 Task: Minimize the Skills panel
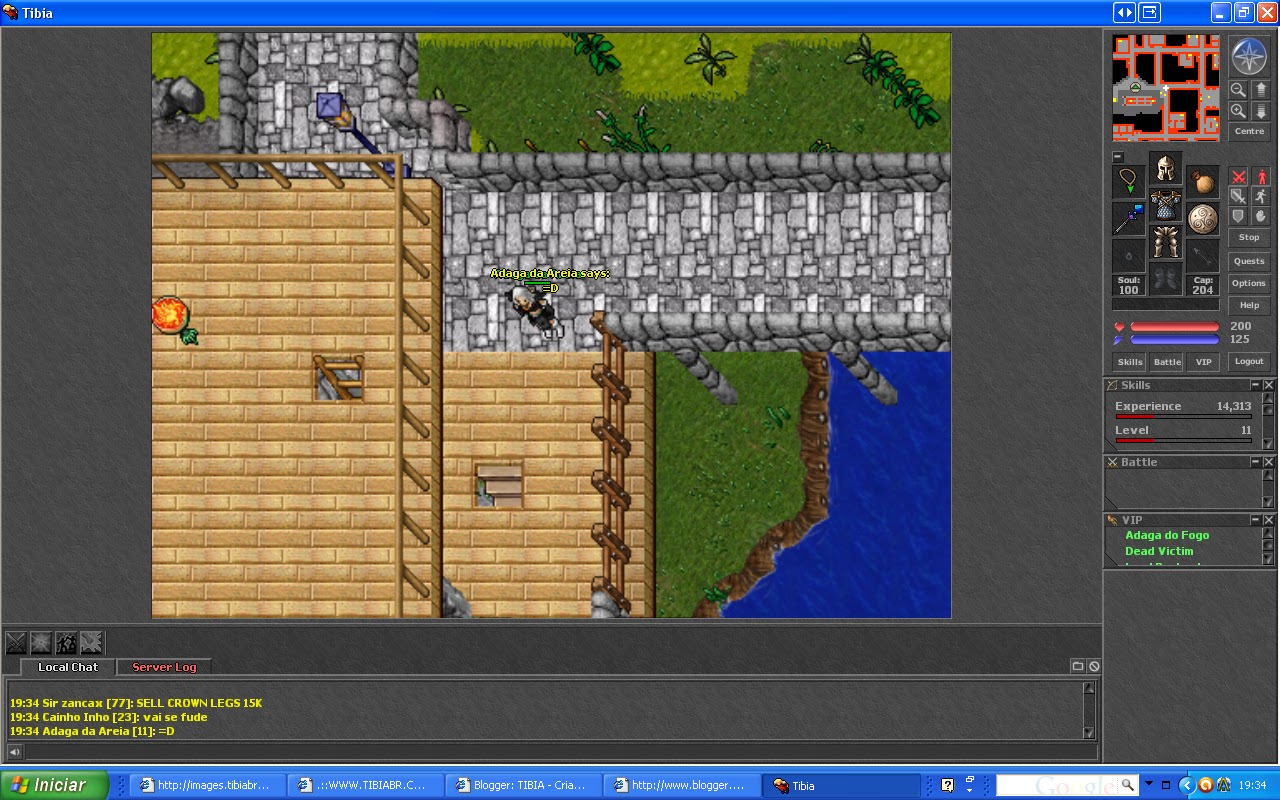click(1256, 385)
